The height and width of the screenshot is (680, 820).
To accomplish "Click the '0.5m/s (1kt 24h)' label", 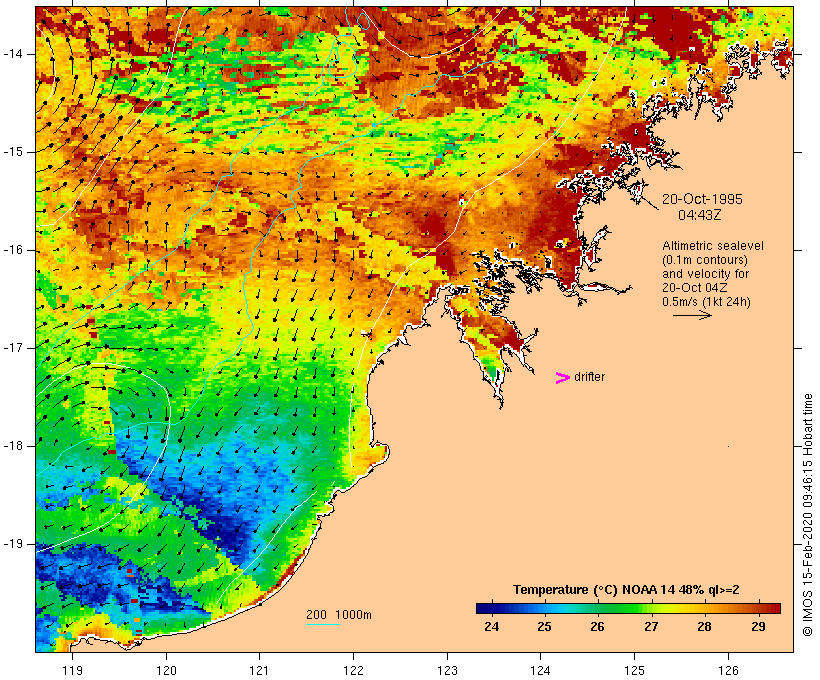I will click(x=706, y=302).
